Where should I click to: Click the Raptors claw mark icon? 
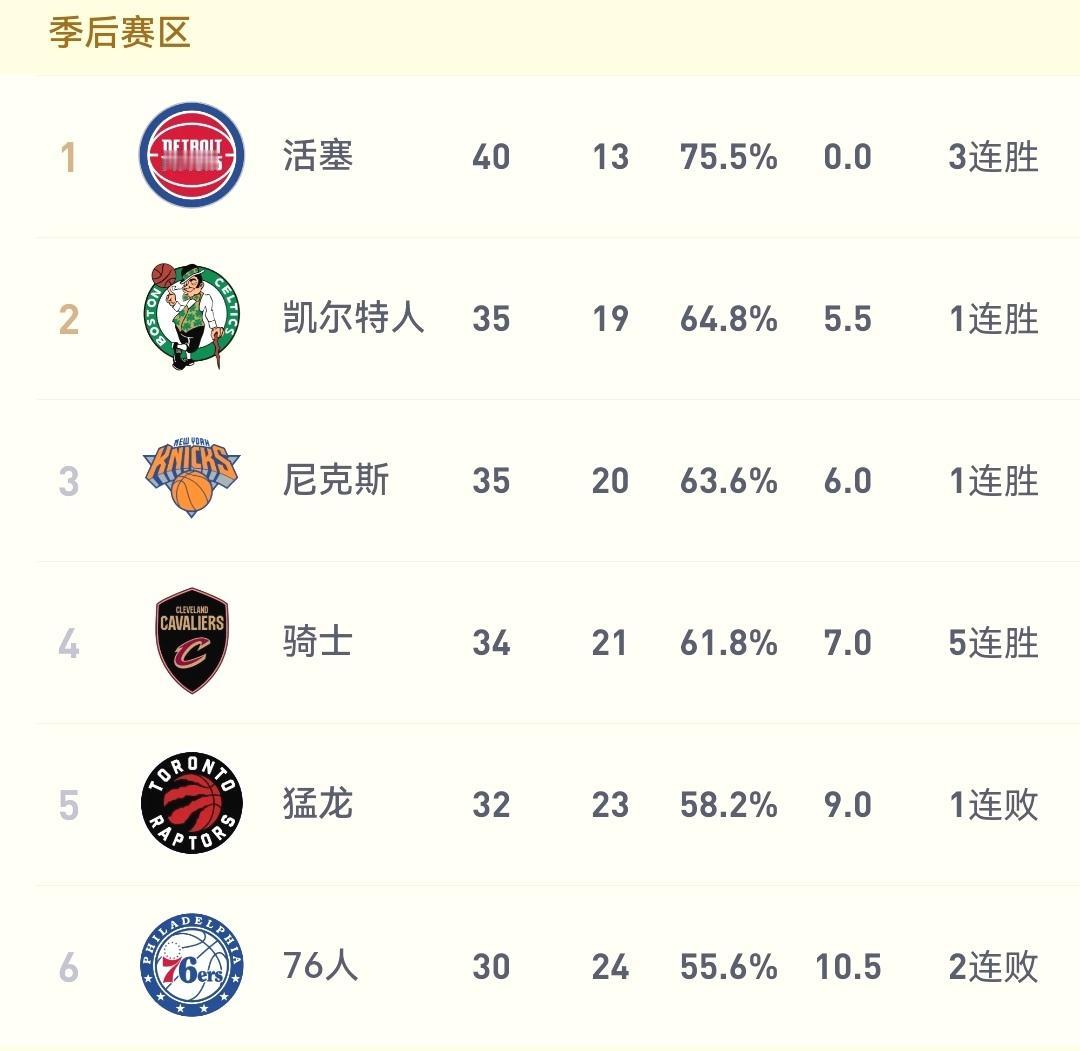[190, 804]
